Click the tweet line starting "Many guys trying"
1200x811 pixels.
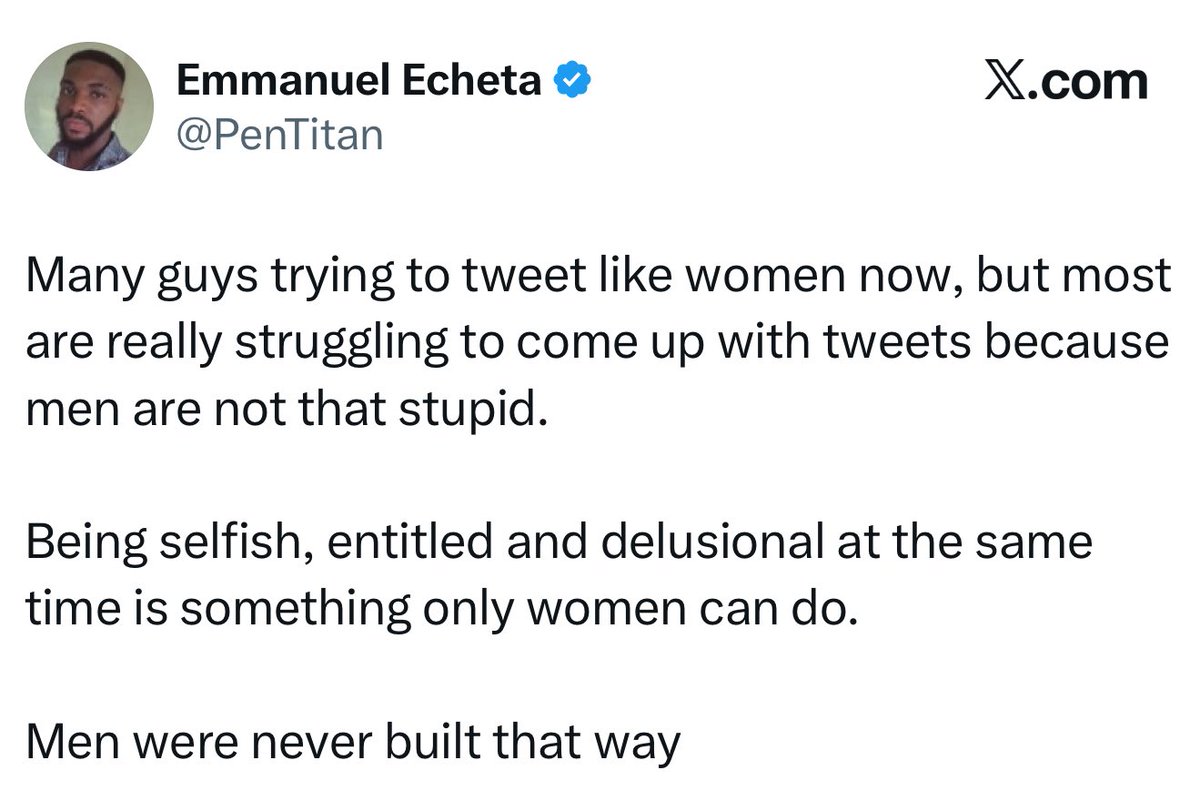597,277
